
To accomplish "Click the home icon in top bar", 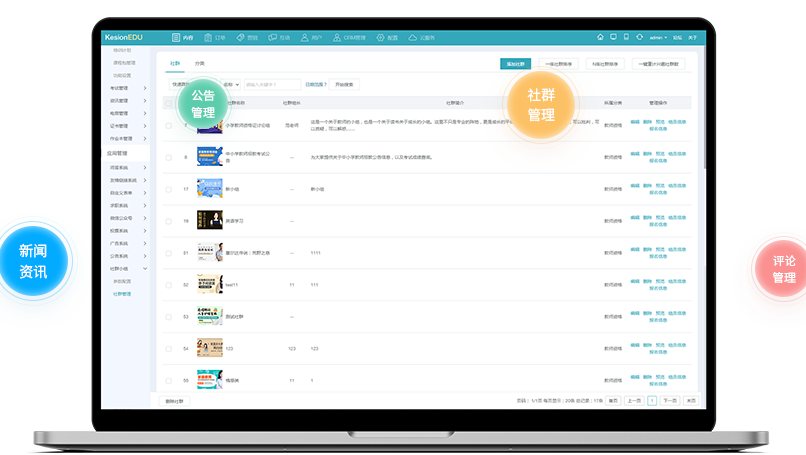I will coord(601,37).
